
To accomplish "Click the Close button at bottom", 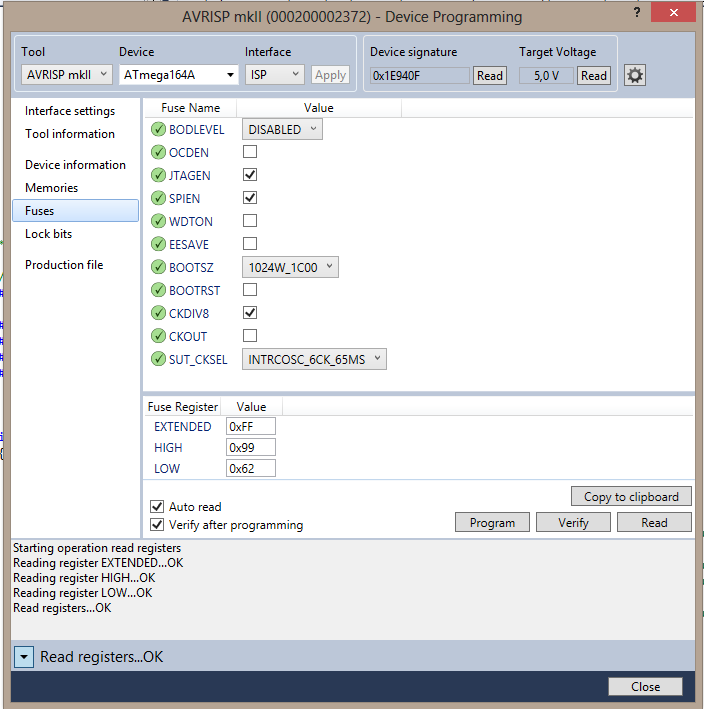I will pos(645,686).
